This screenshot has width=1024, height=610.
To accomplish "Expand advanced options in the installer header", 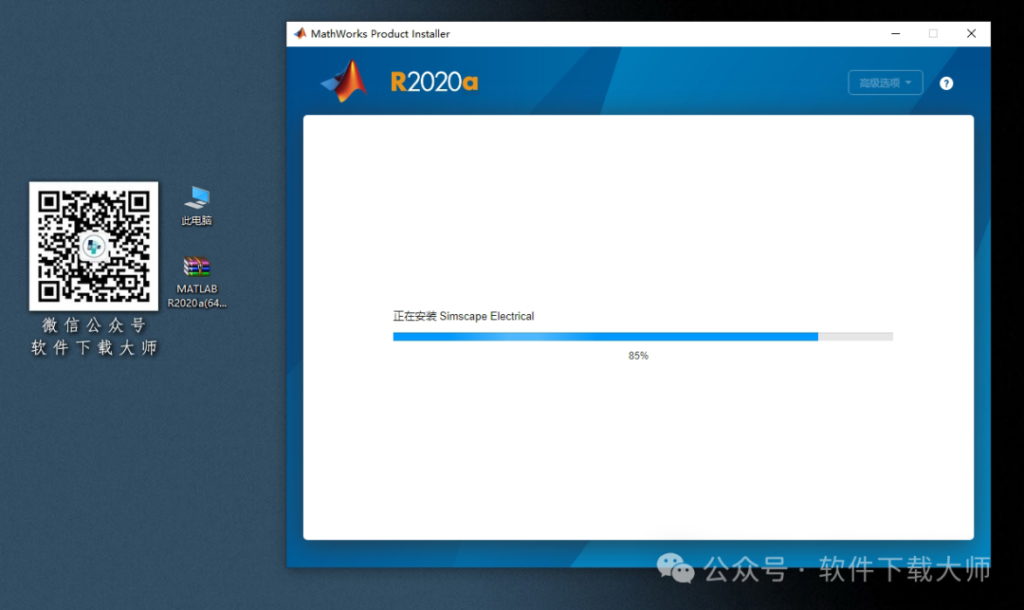I will tap(884, 83).
